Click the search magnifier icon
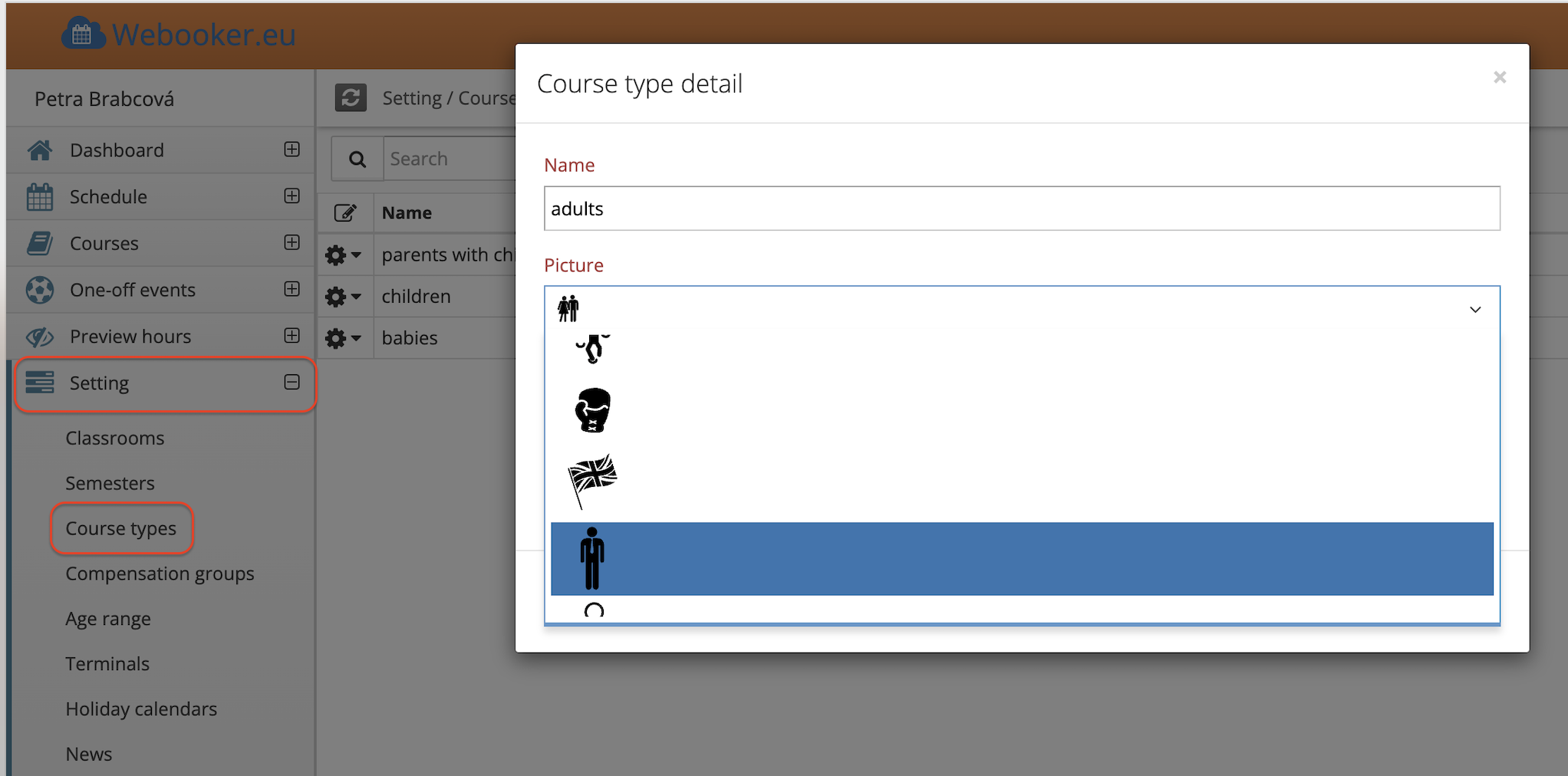Screen dimensions: 1568x776 (357, 159)
